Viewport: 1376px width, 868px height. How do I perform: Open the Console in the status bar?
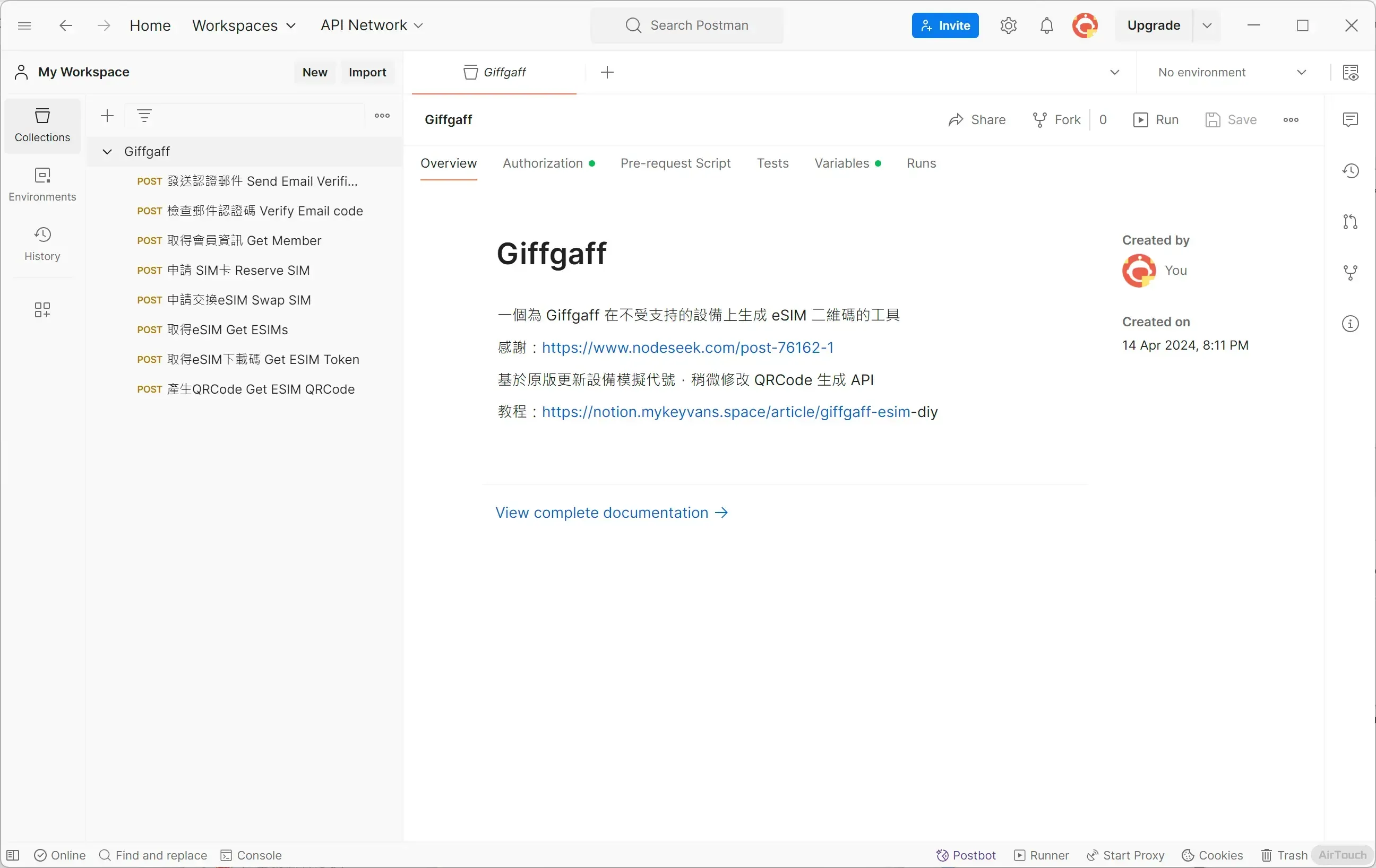(x=251, y=855)
